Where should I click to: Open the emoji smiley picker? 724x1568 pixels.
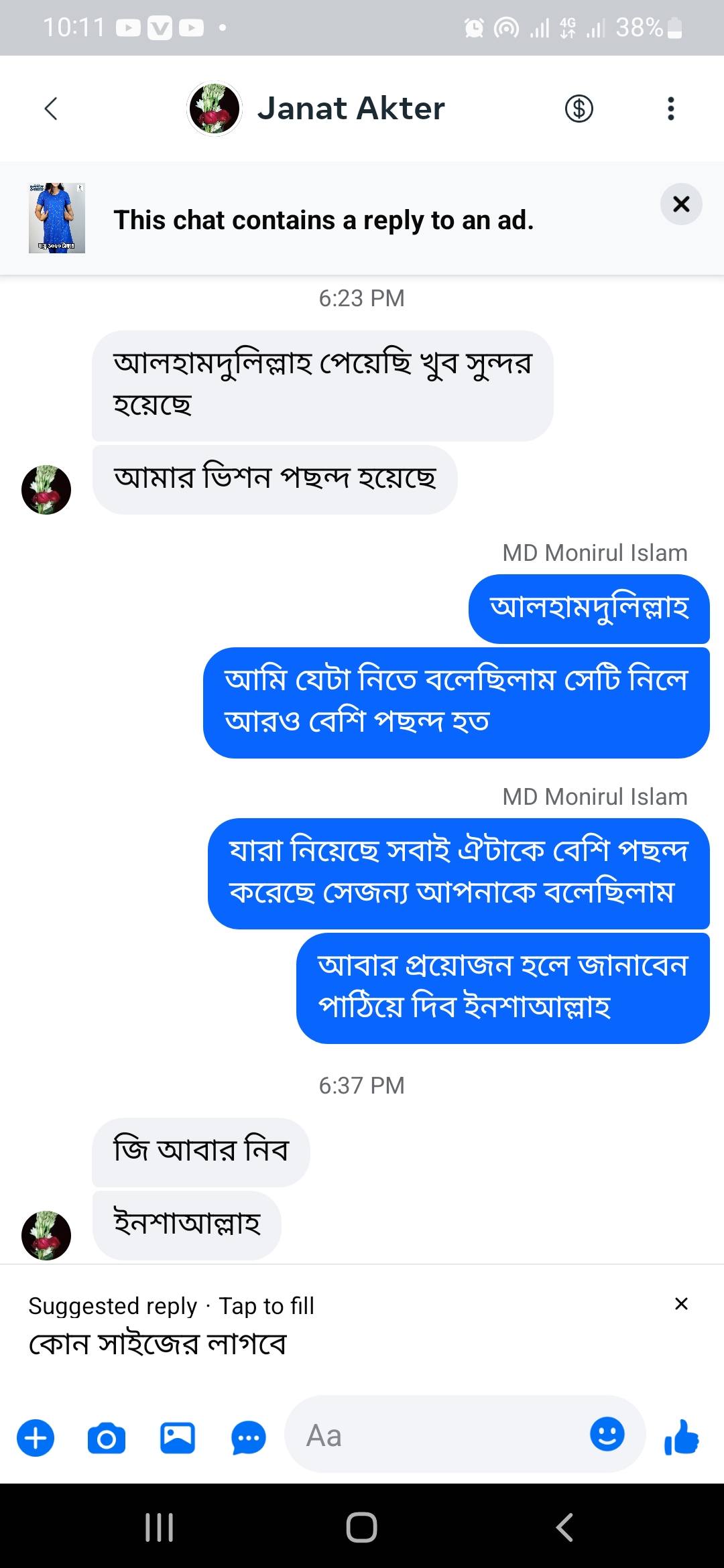pos(607,1434)
